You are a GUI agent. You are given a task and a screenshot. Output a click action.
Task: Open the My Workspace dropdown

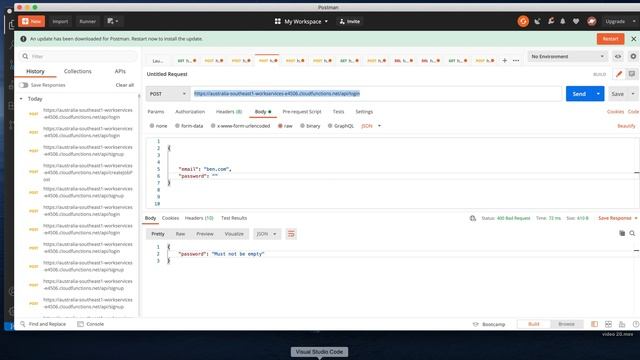301,21
